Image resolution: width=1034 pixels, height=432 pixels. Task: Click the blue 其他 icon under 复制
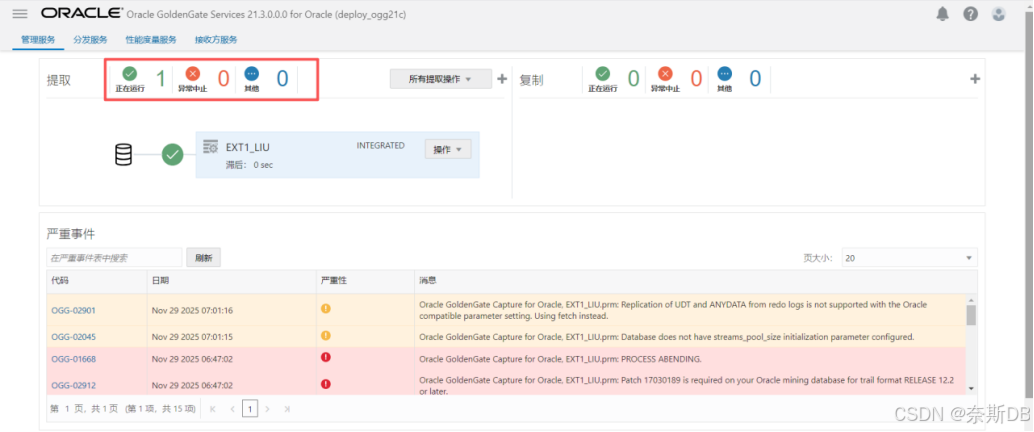coord(725,74)
